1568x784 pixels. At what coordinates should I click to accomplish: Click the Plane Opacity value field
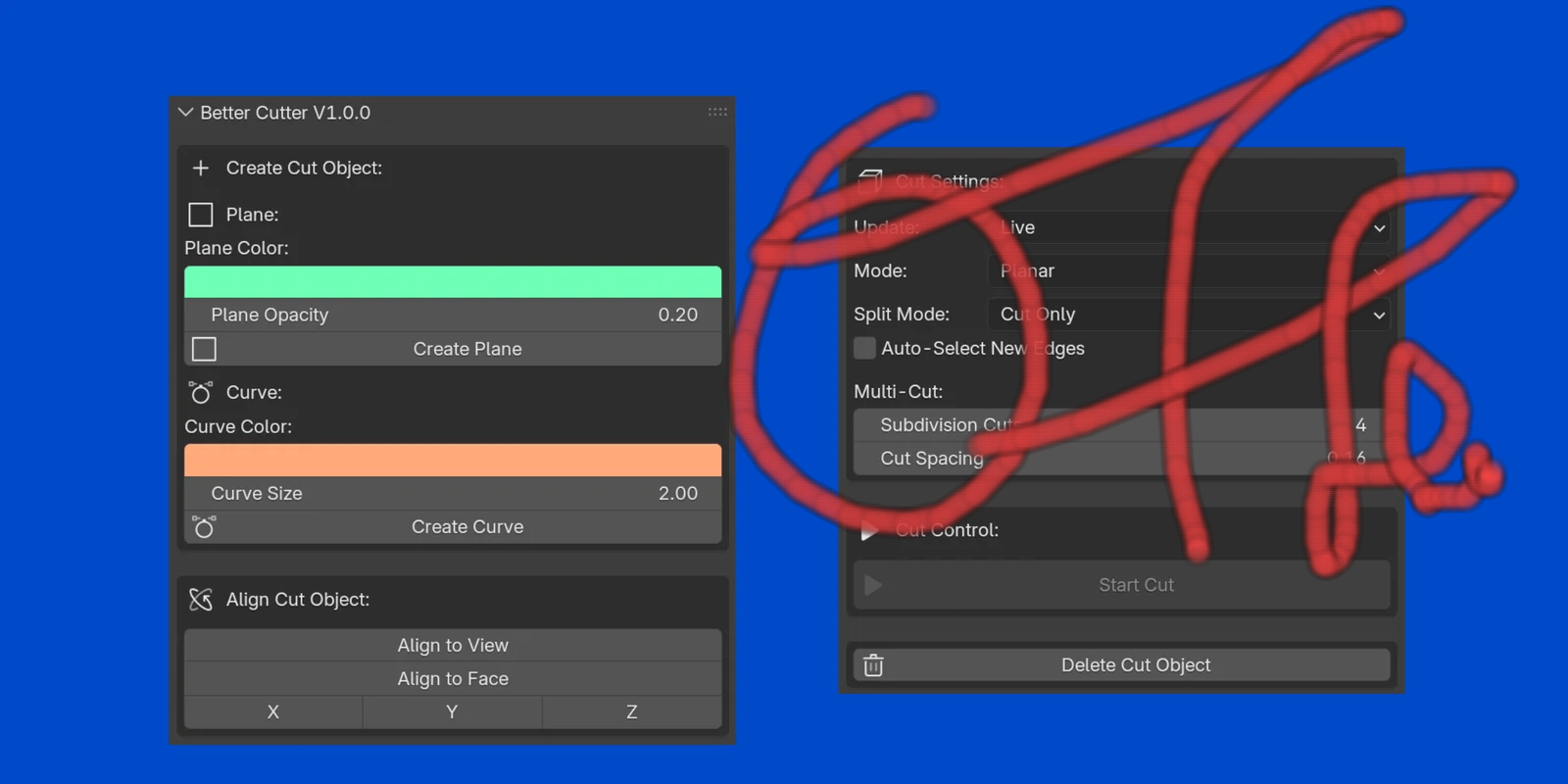453,316
